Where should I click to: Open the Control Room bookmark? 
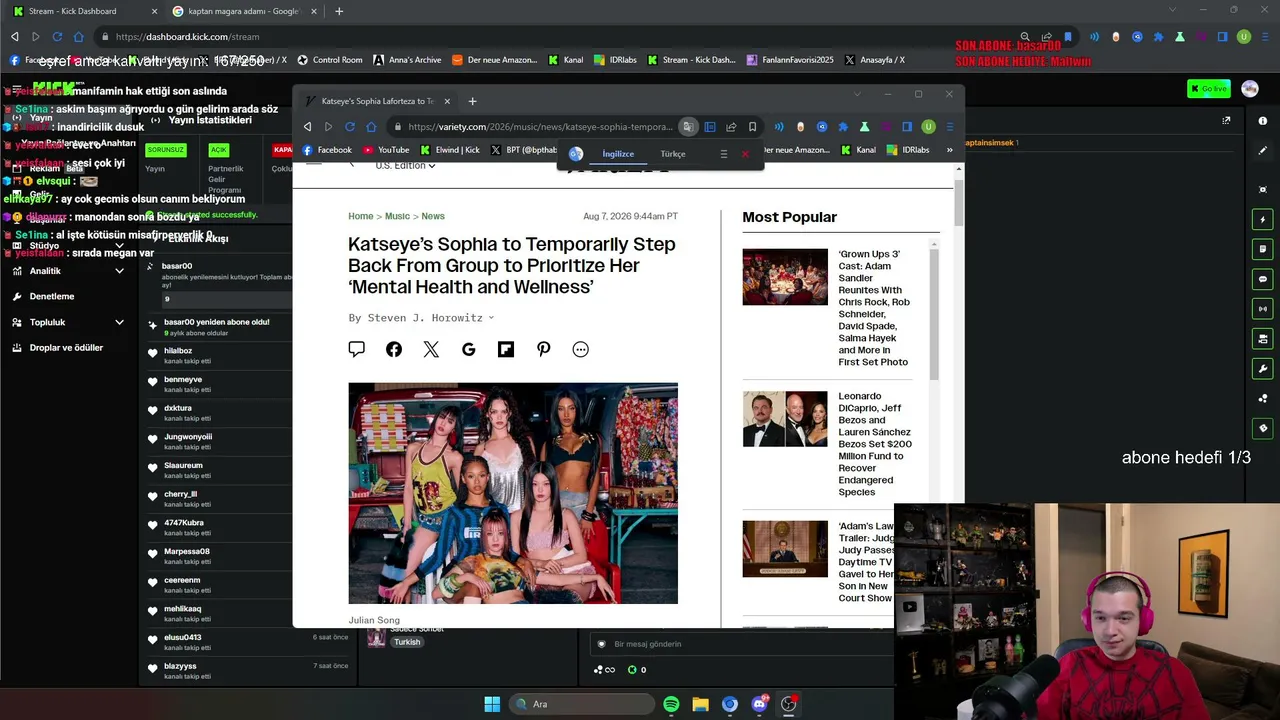(x=330, y=60)
